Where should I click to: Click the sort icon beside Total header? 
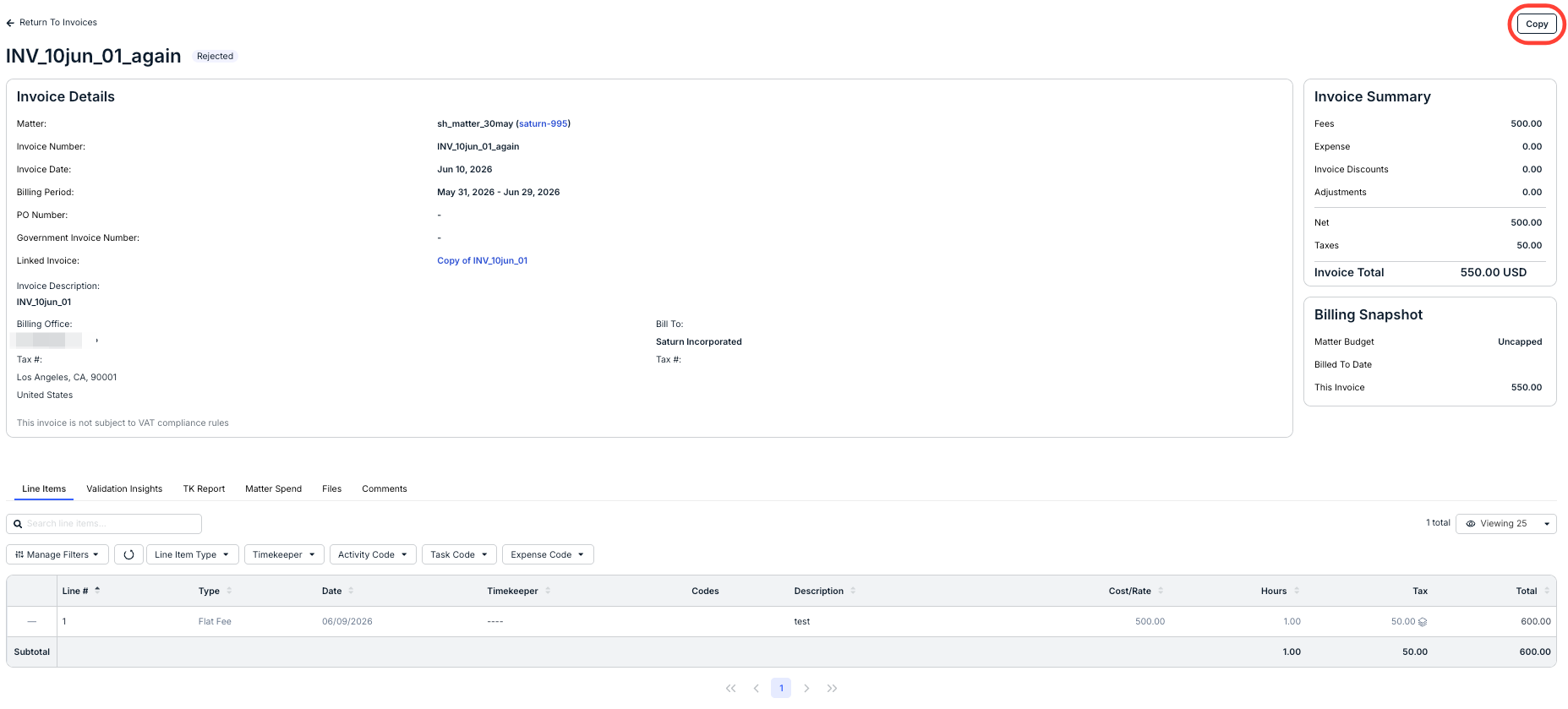click(1547, 591)
